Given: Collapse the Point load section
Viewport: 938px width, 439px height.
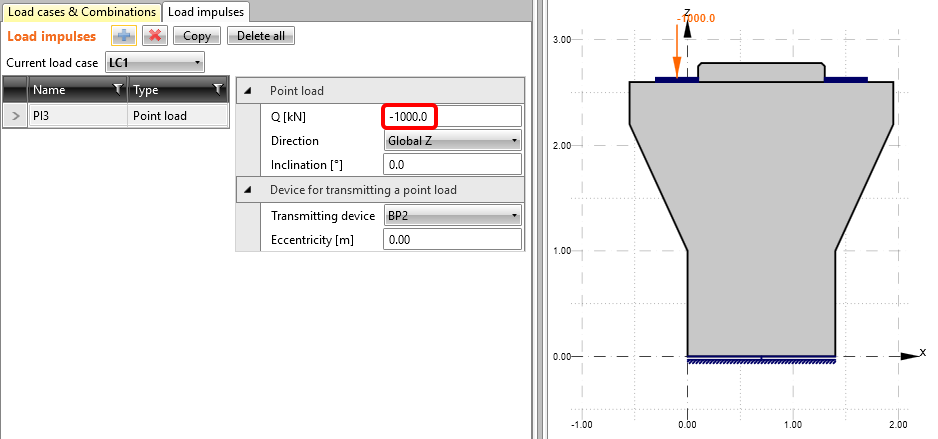Looking at the screenshot, I should [248, 91].
